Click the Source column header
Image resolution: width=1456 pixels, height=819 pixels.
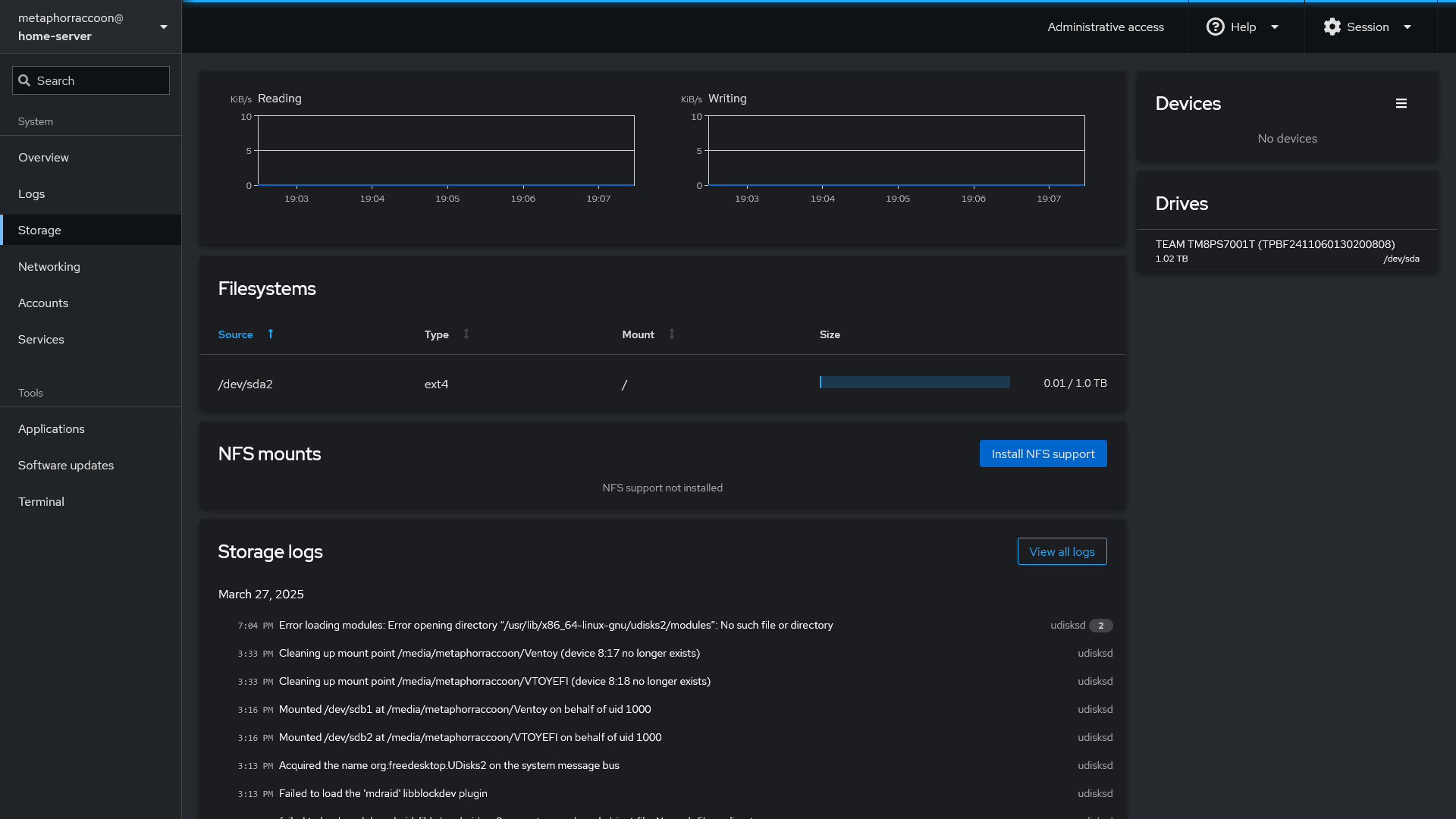point(236,334)
